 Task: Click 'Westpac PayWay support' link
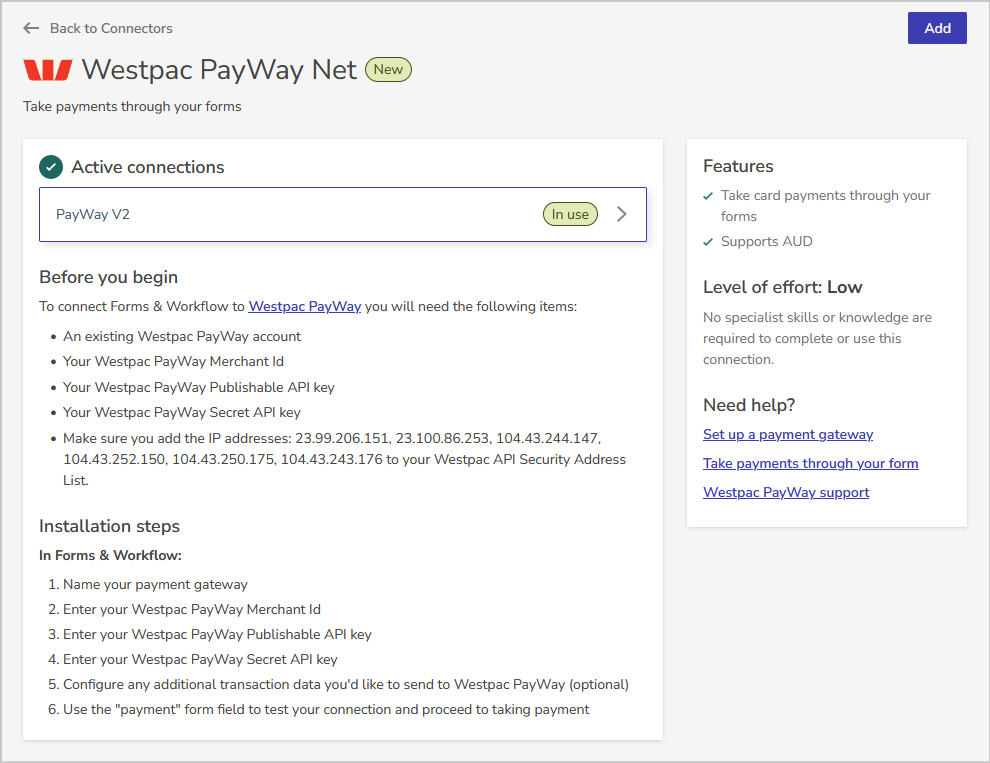(786, 492)
